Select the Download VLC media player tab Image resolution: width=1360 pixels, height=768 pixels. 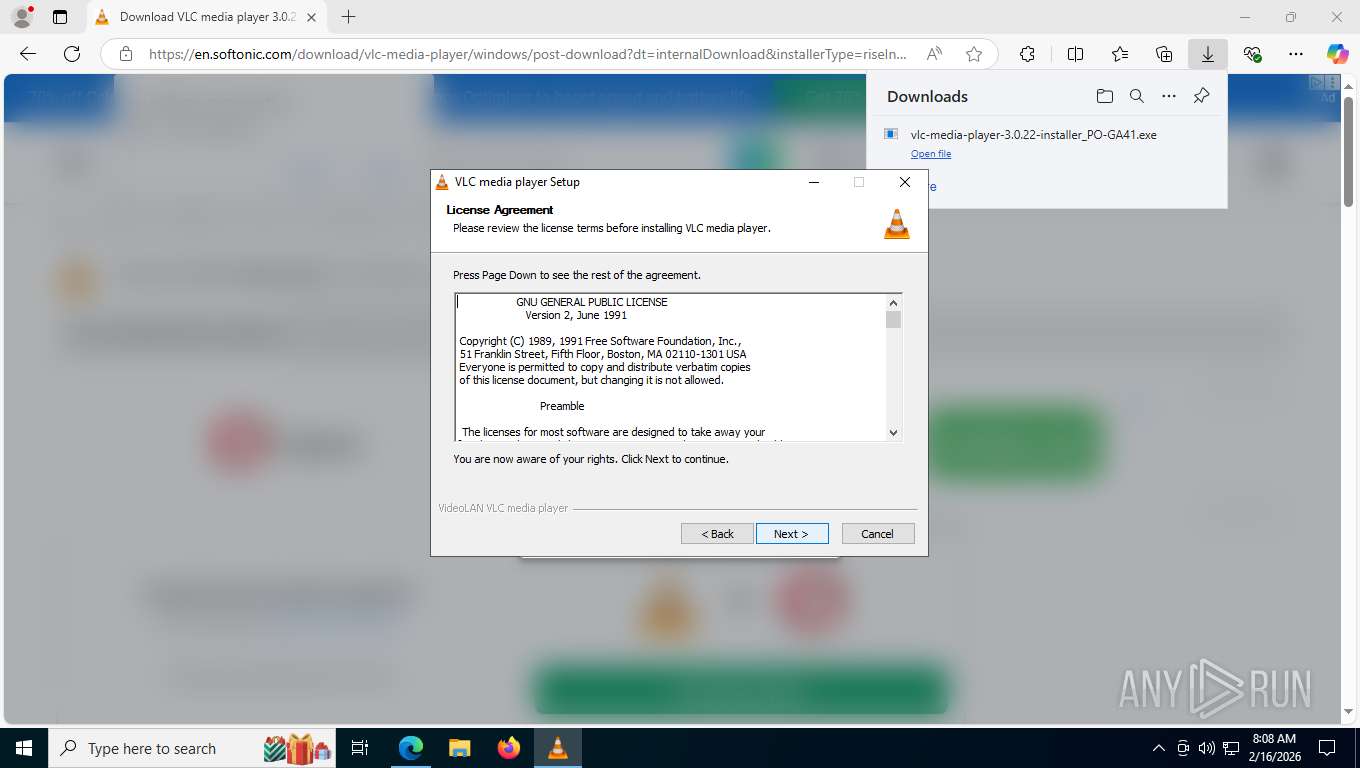pyautogui.click(x=207, y=17)
